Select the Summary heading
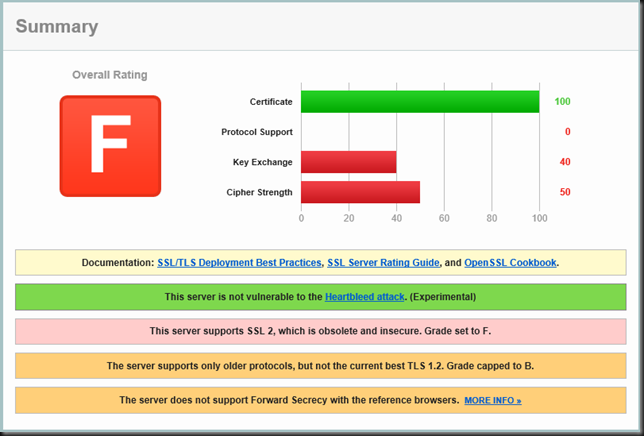 tap(57, 27)
